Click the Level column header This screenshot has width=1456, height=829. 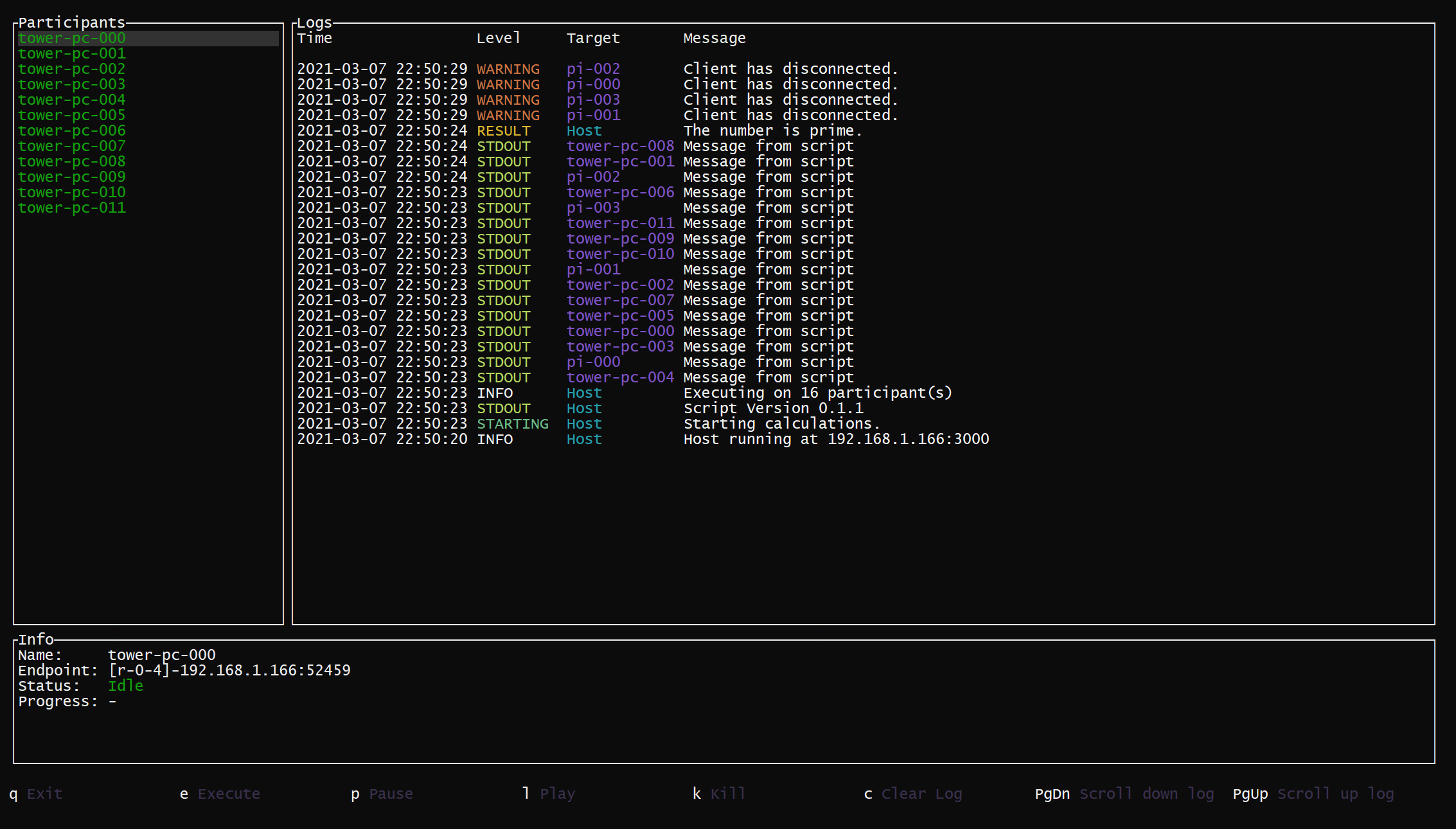click(498, 39)
